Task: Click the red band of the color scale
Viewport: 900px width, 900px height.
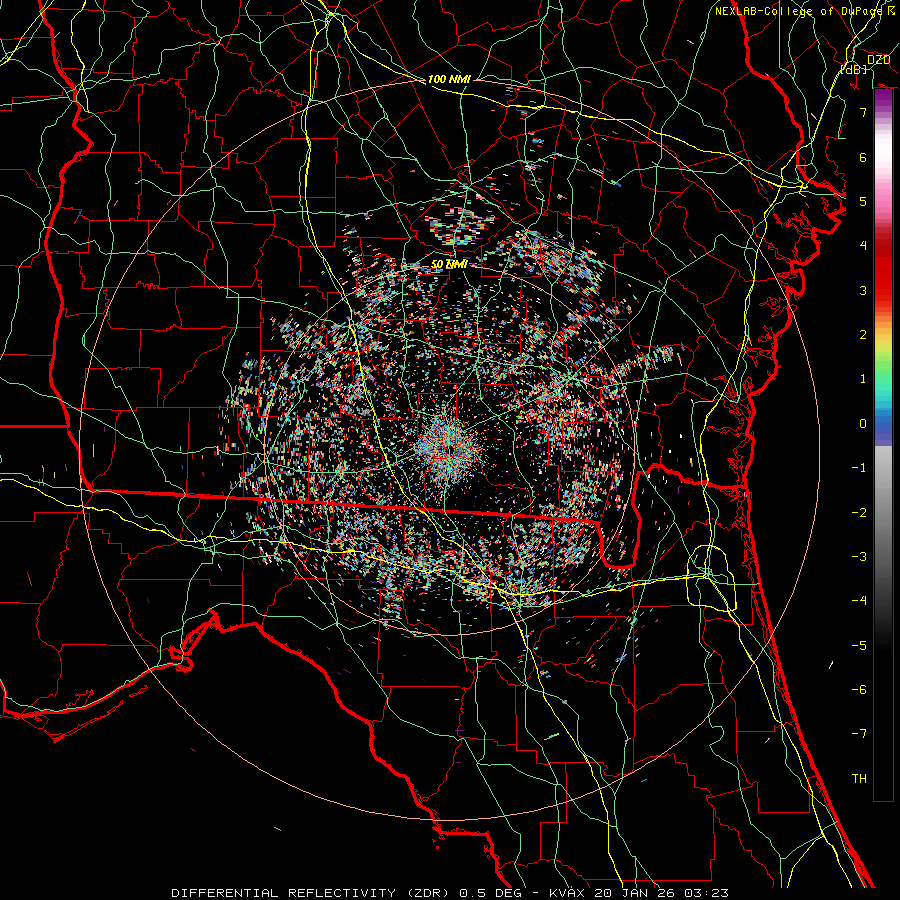Action: (x=883, y=270)
